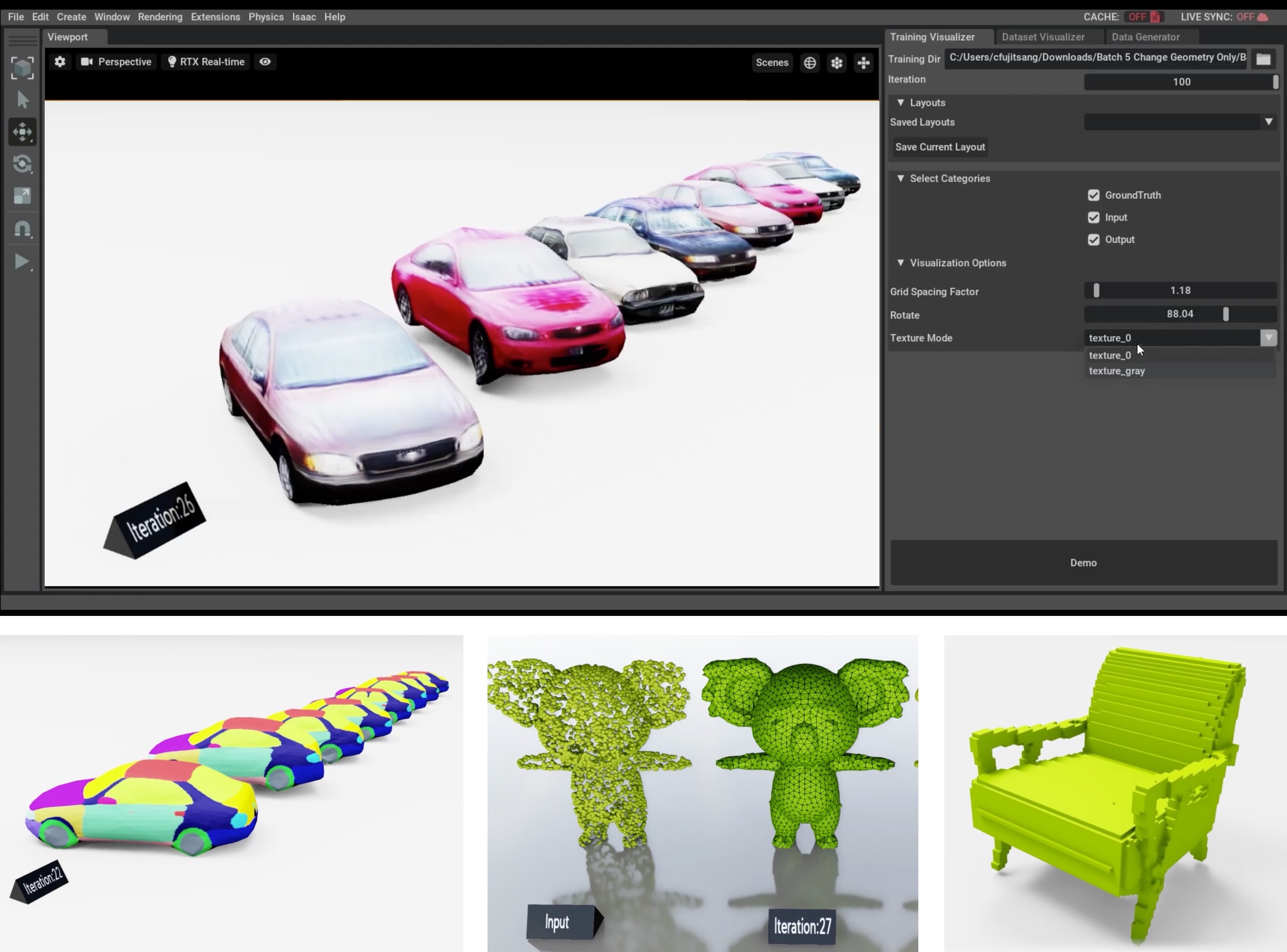Switch to the Dataset Visualizer tab
Viewport: 1287px width, 952px height.
[x=1043, y=37]
